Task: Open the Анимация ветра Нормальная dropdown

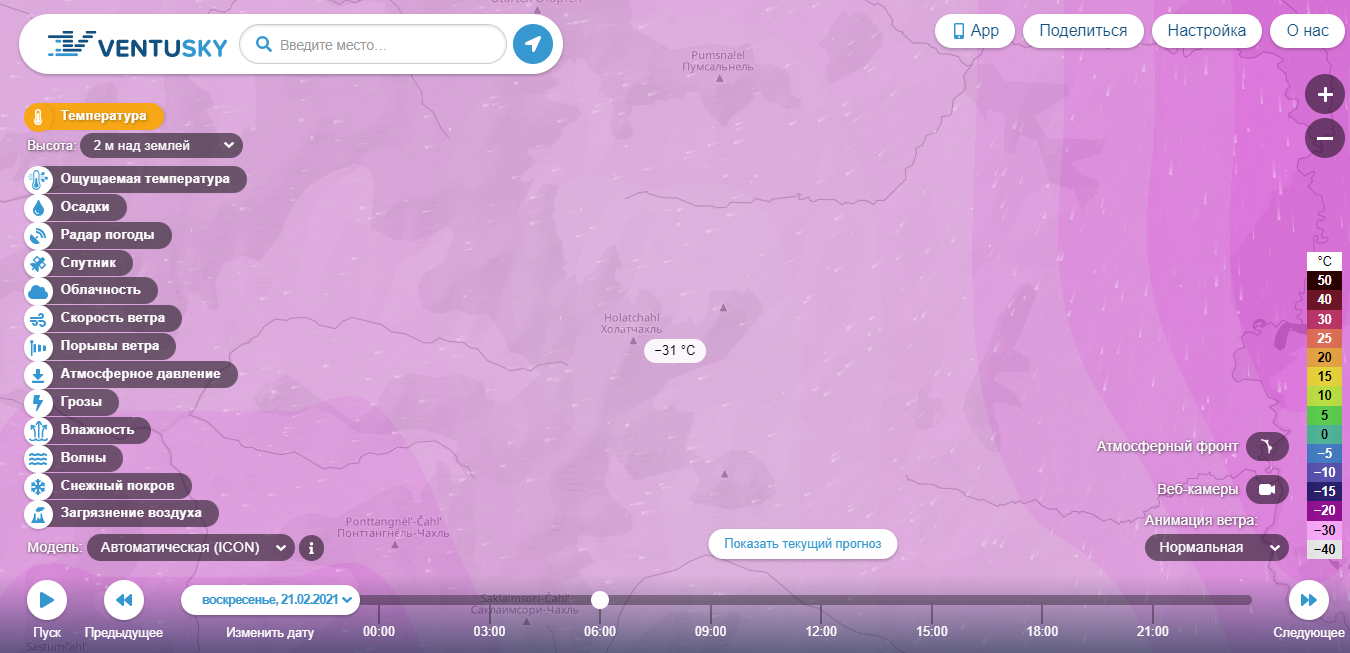Action: pyautogui.click(x=1216, y=547)
